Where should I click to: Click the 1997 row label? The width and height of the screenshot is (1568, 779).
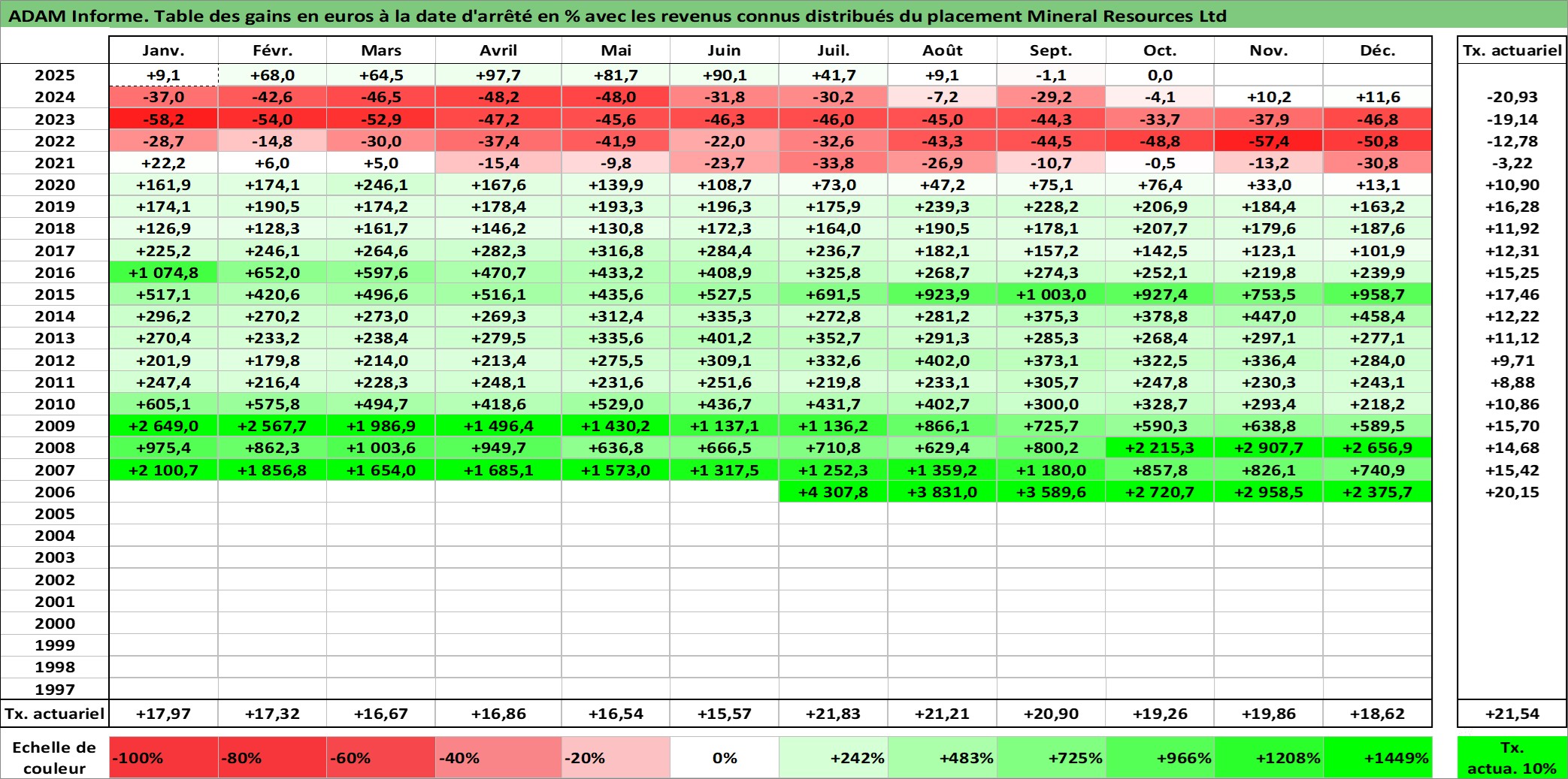click(55, 689)
